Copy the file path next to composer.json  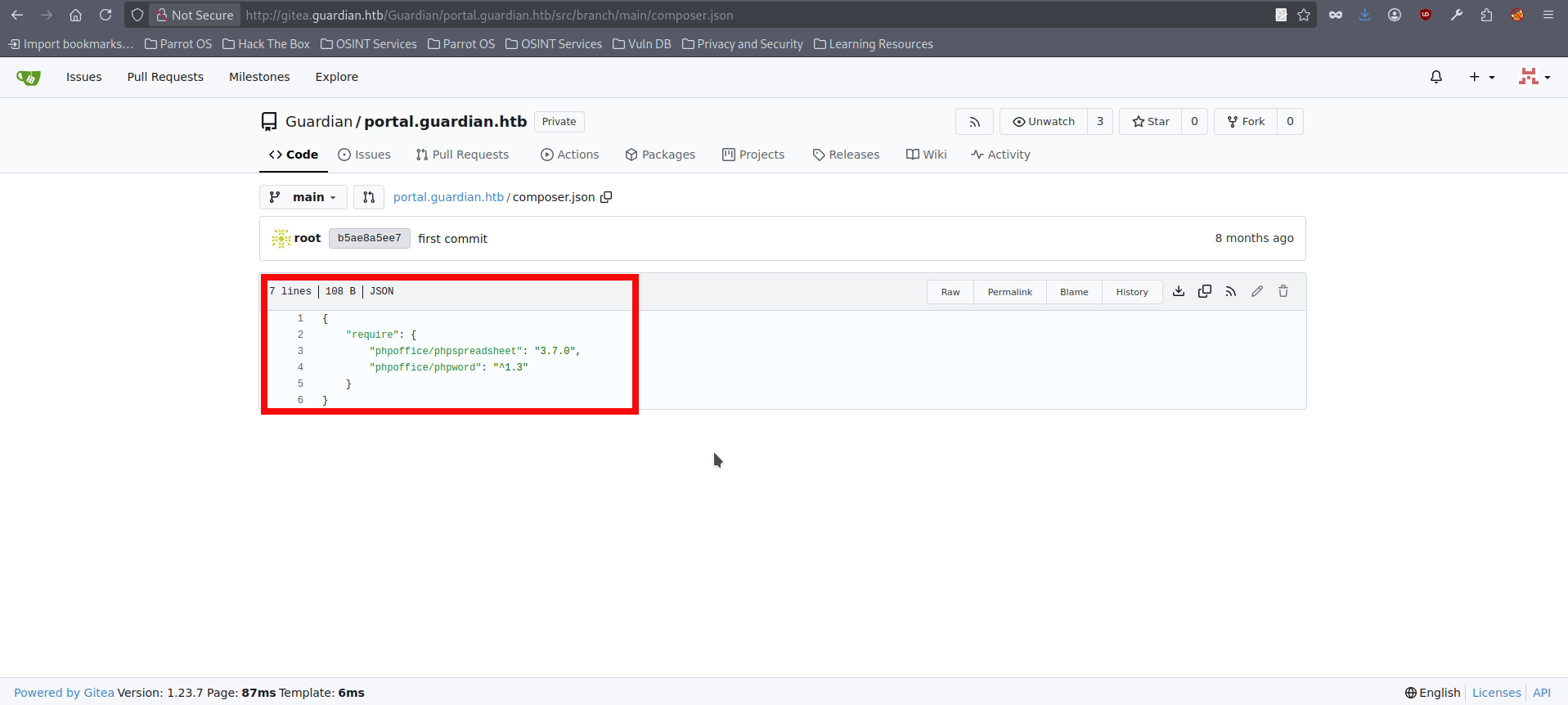(606, 197)
